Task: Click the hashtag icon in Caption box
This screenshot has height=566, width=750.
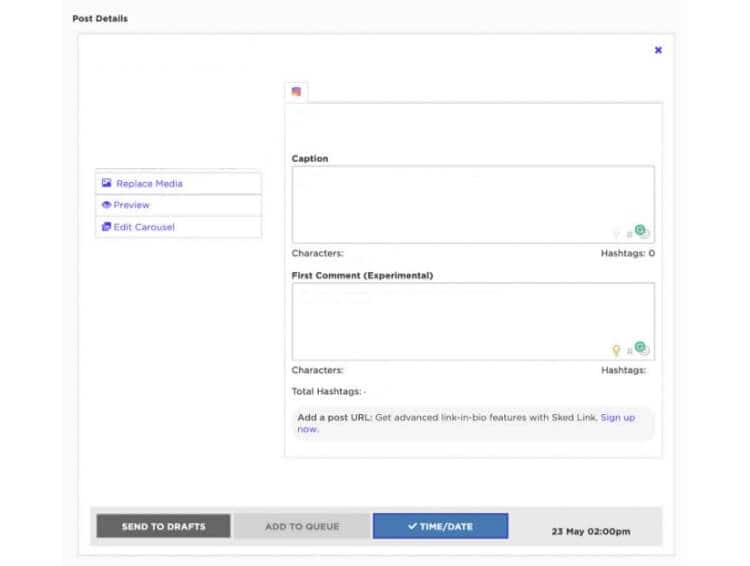Action: pos(629,234)
